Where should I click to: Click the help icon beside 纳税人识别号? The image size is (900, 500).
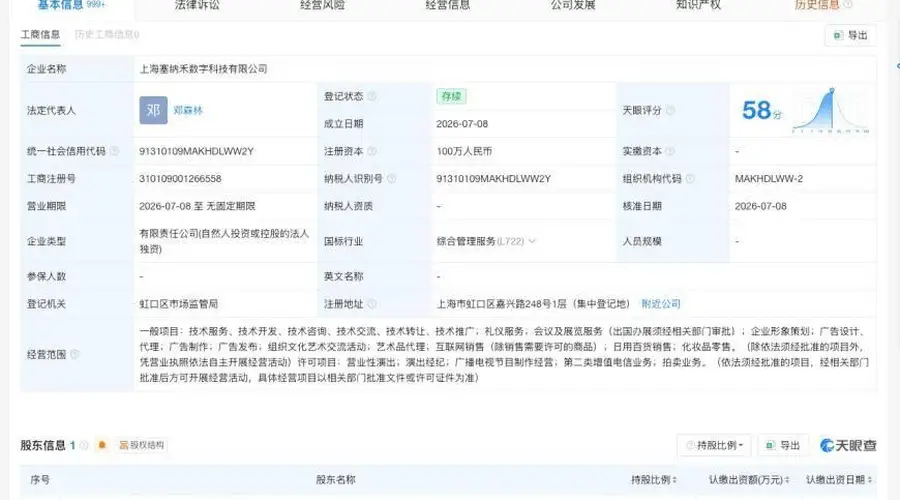(391, 179)
